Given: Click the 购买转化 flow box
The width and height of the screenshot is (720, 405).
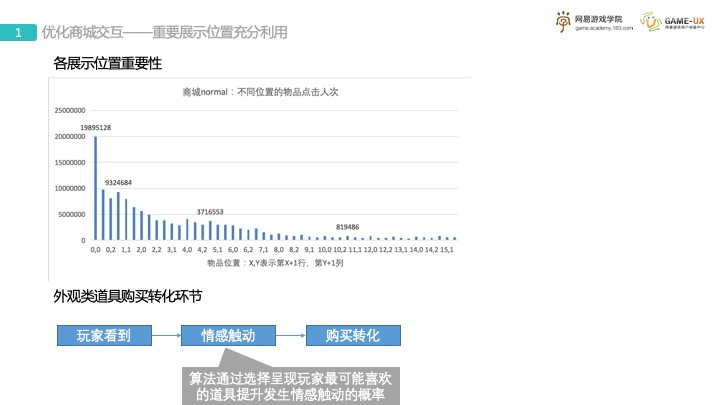Looking at the screenshot, I should (353, 336).
